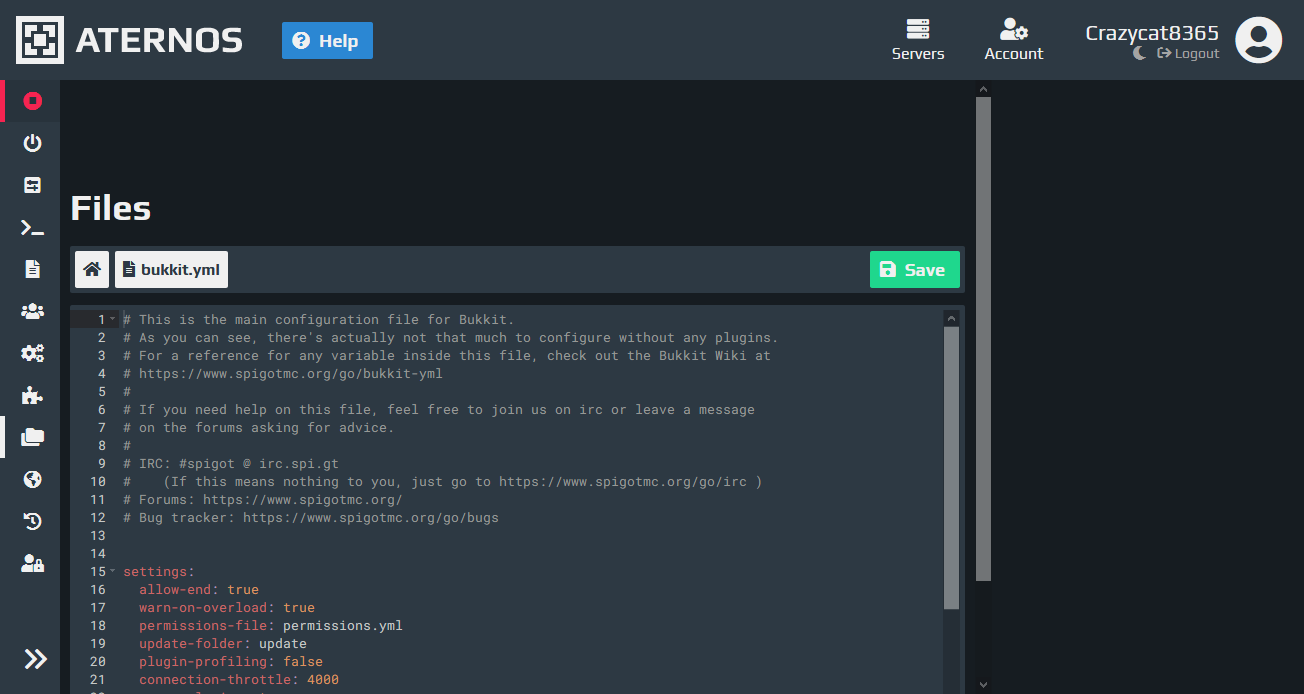Click plugin-profiling false value
Image resolution: width=1304 pixels, height=694 pixels.
(x=303, y=662)
